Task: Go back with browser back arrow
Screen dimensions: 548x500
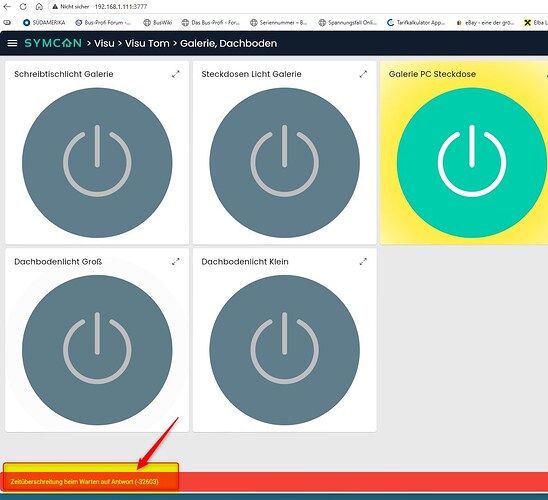Action: coord(7,6)
